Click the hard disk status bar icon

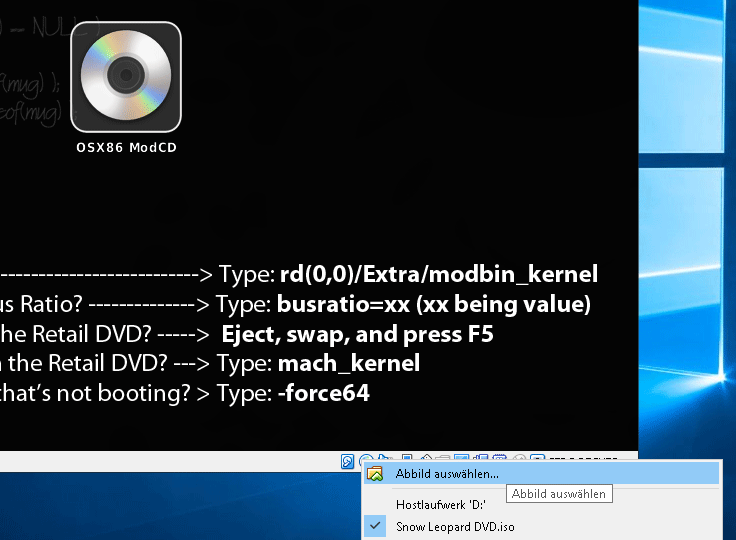(x=347, y=461)
